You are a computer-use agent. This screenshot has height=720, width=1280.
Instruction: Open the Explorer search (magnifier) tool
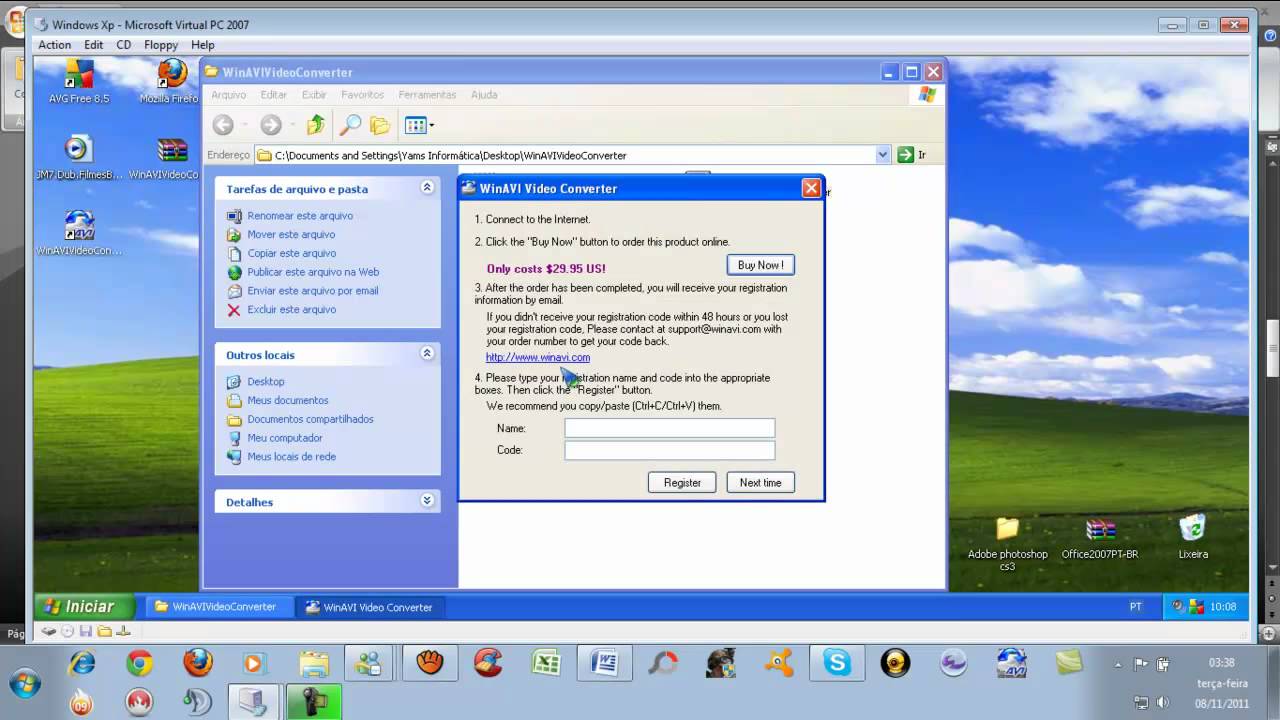[x=349, y=125]
